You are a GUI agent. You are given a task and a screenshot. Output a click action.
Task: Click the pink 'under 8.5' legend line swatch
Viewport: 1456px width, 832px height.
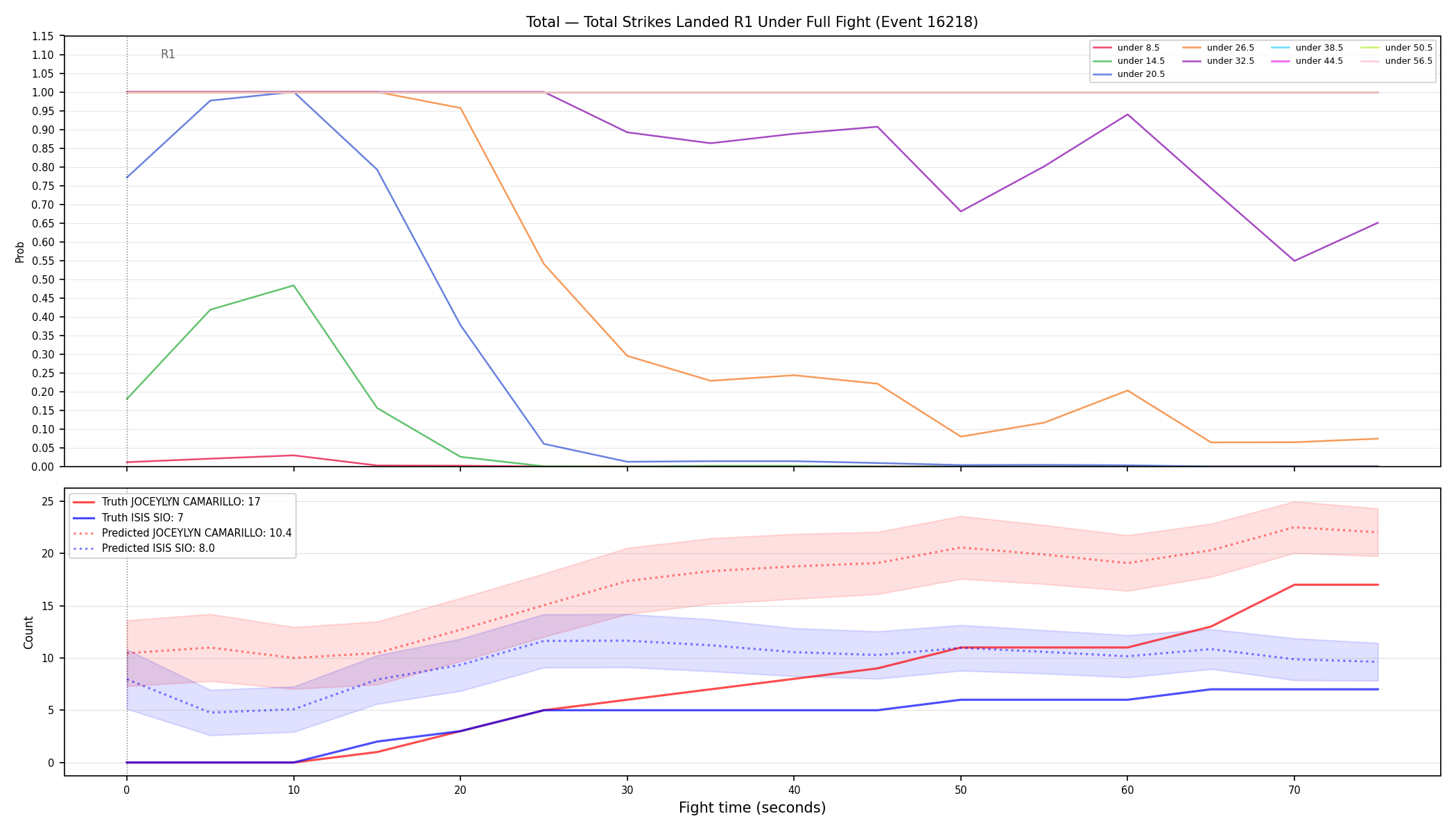point(1102,48)
